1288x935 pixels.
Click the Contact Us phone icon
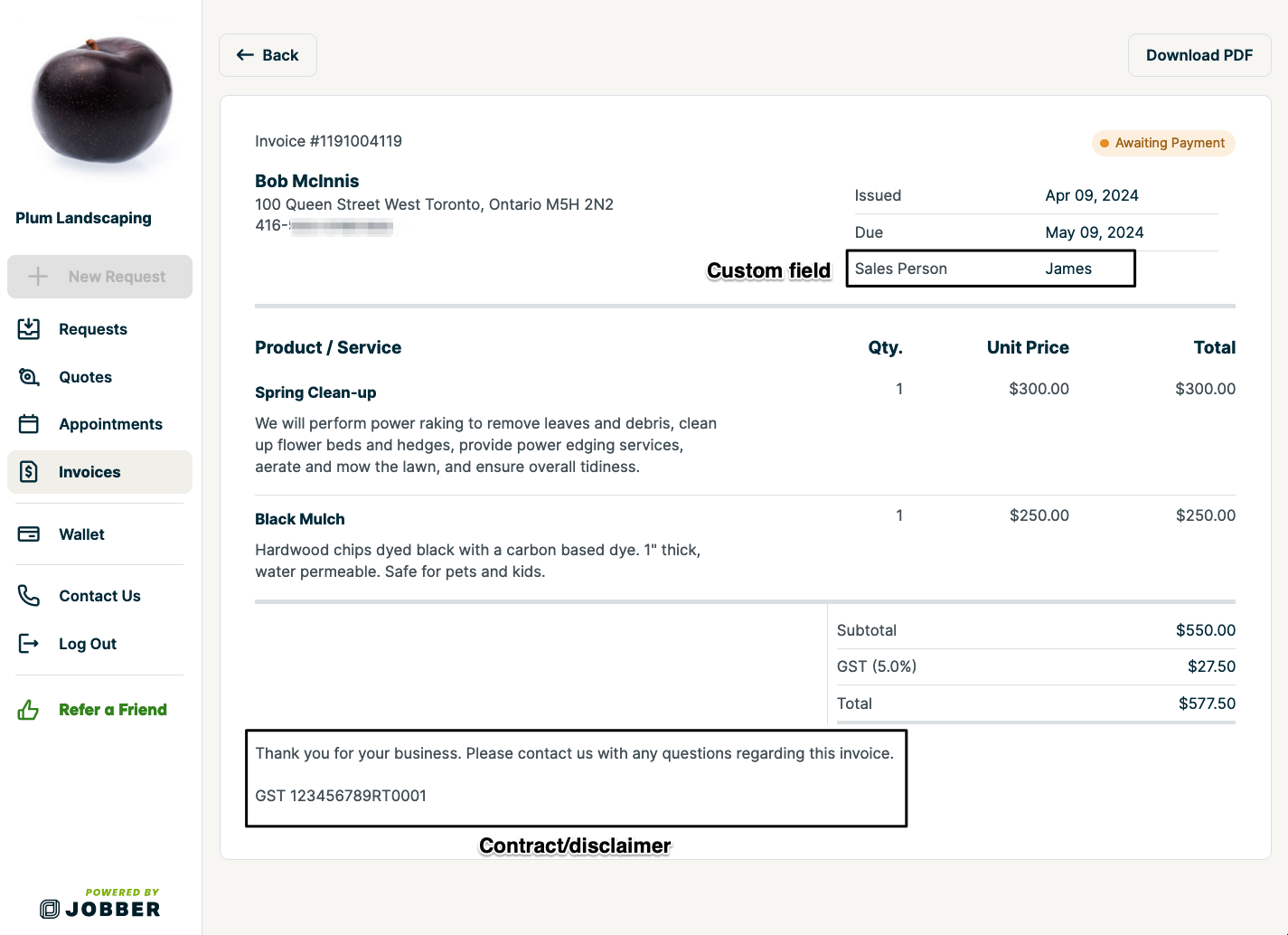click(x=29, y=596)
